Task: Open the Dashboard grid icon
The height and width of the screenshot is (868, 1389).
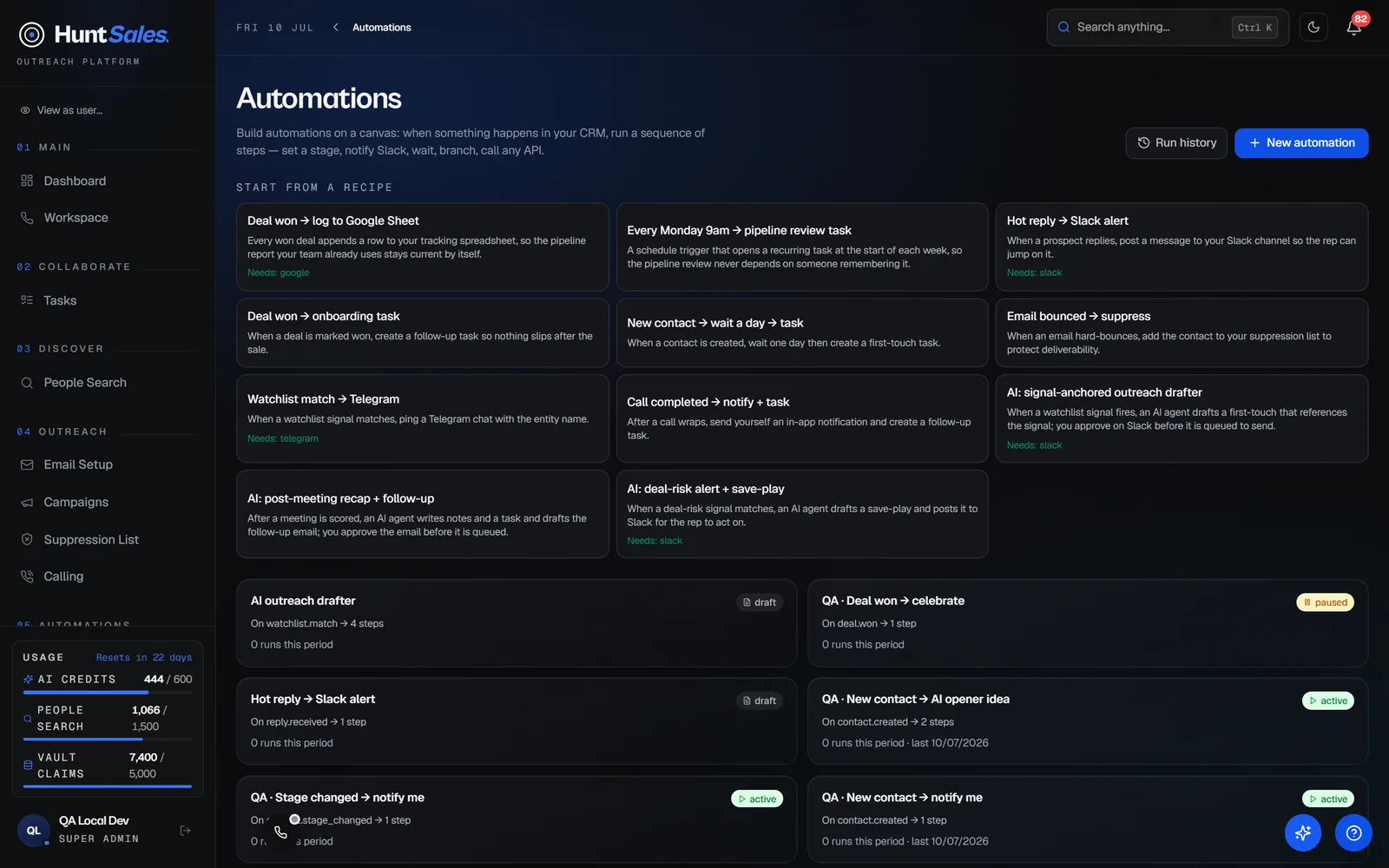Action: pos(27,181)
